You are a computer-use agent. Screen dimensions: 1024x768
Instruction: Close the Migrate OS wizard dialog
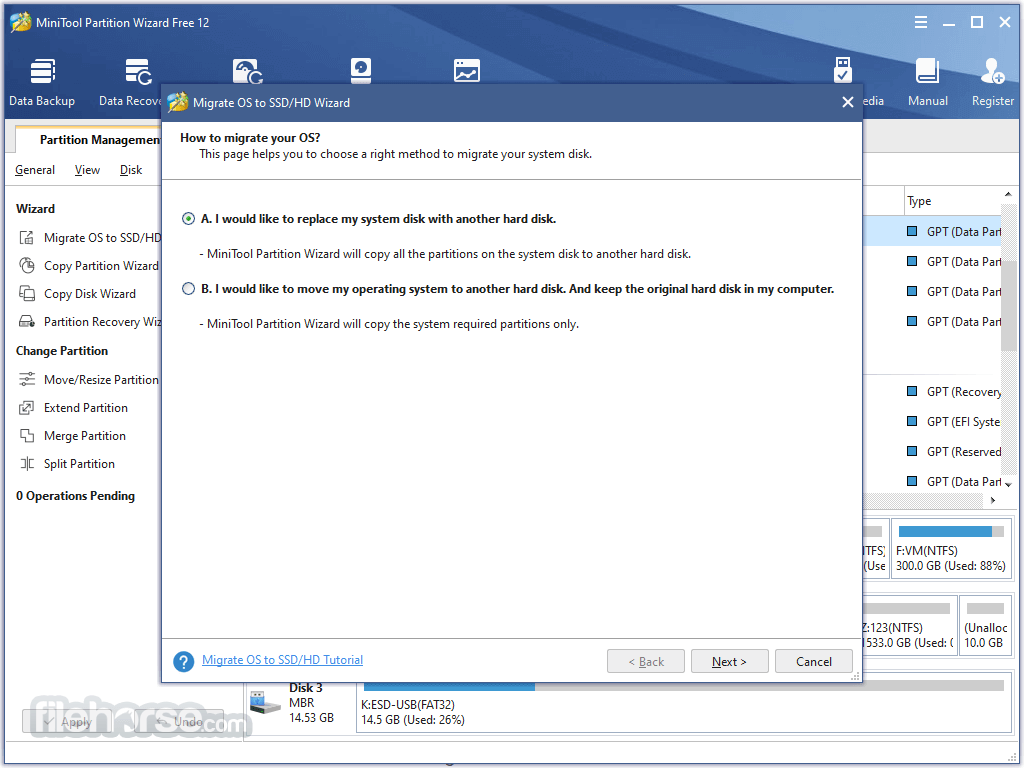click(x=848, y=103)
